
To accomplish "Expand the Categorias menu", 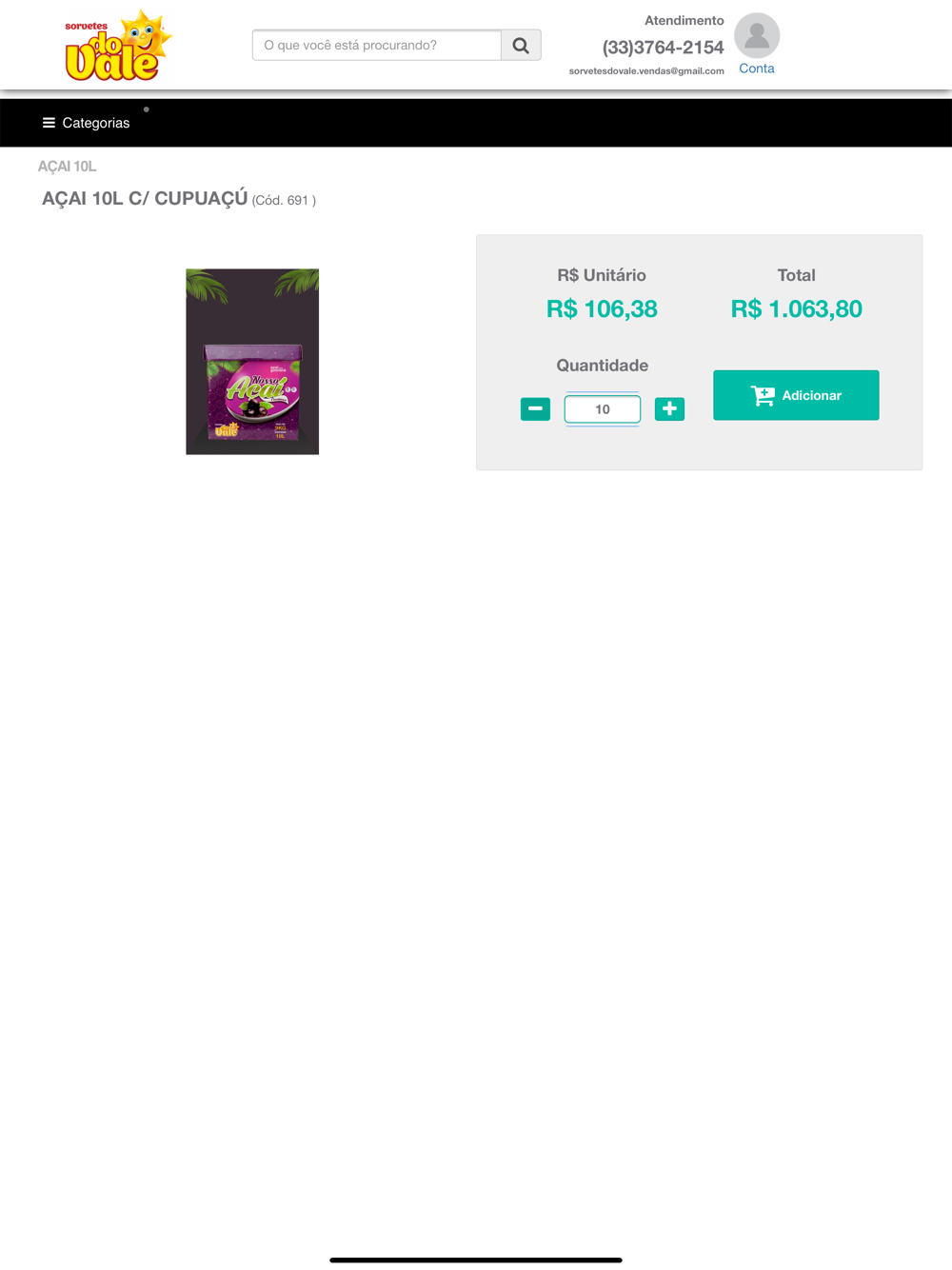I will tap(87, 123).
